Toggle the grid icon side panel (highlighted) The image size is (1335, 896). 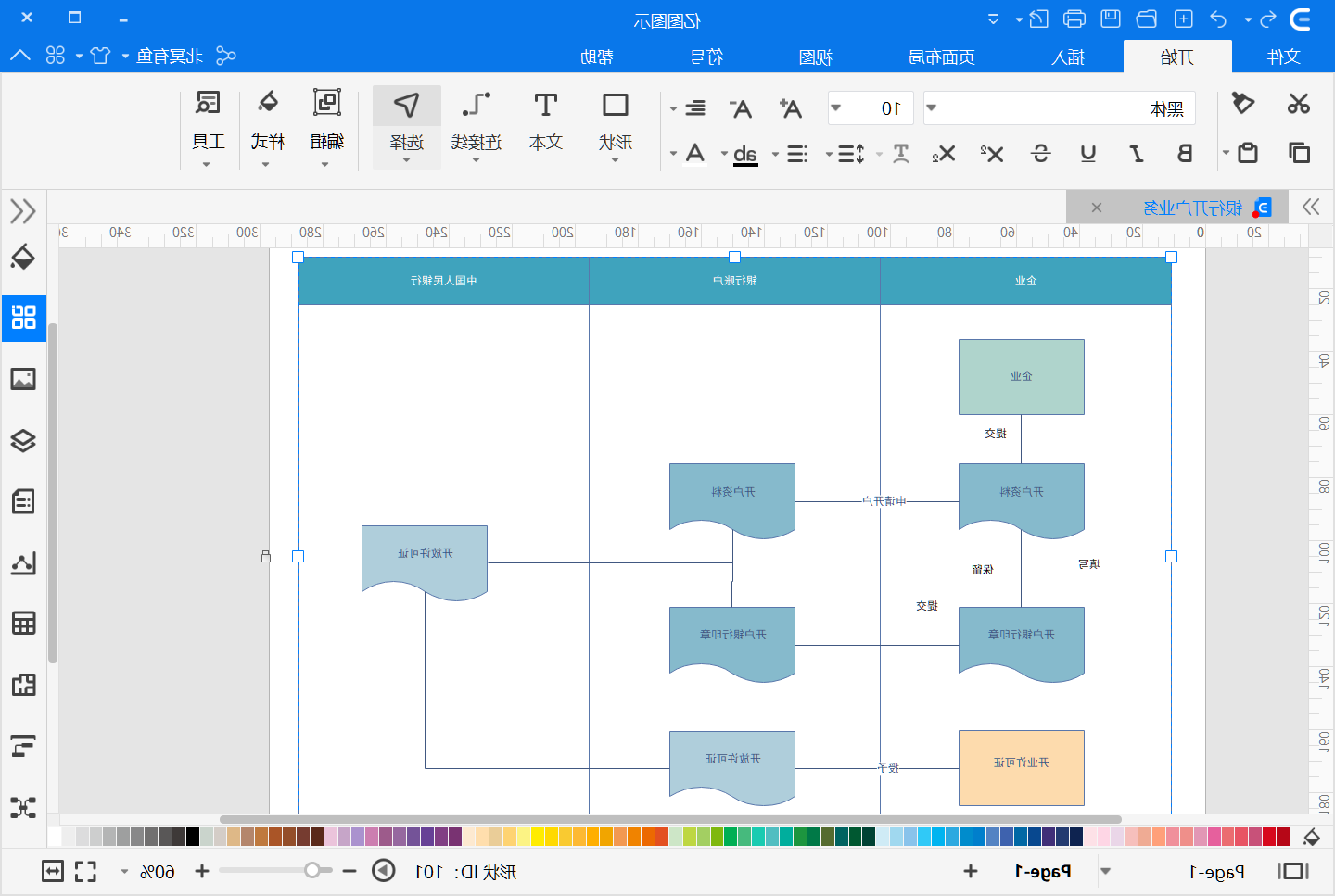click(x=23, y=318)
